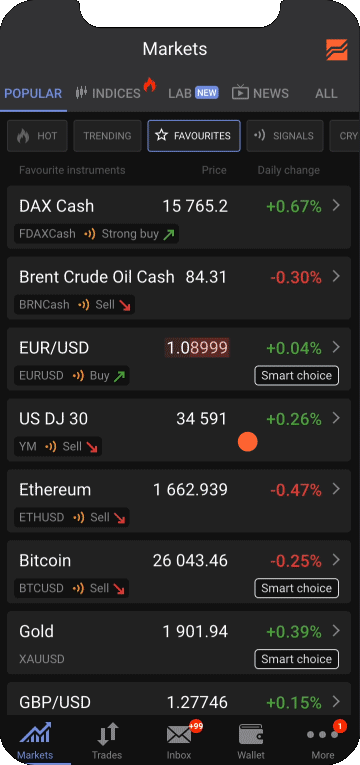Open the Inbox envelope icon
The image size is (360, 765).
coord(179,735)
